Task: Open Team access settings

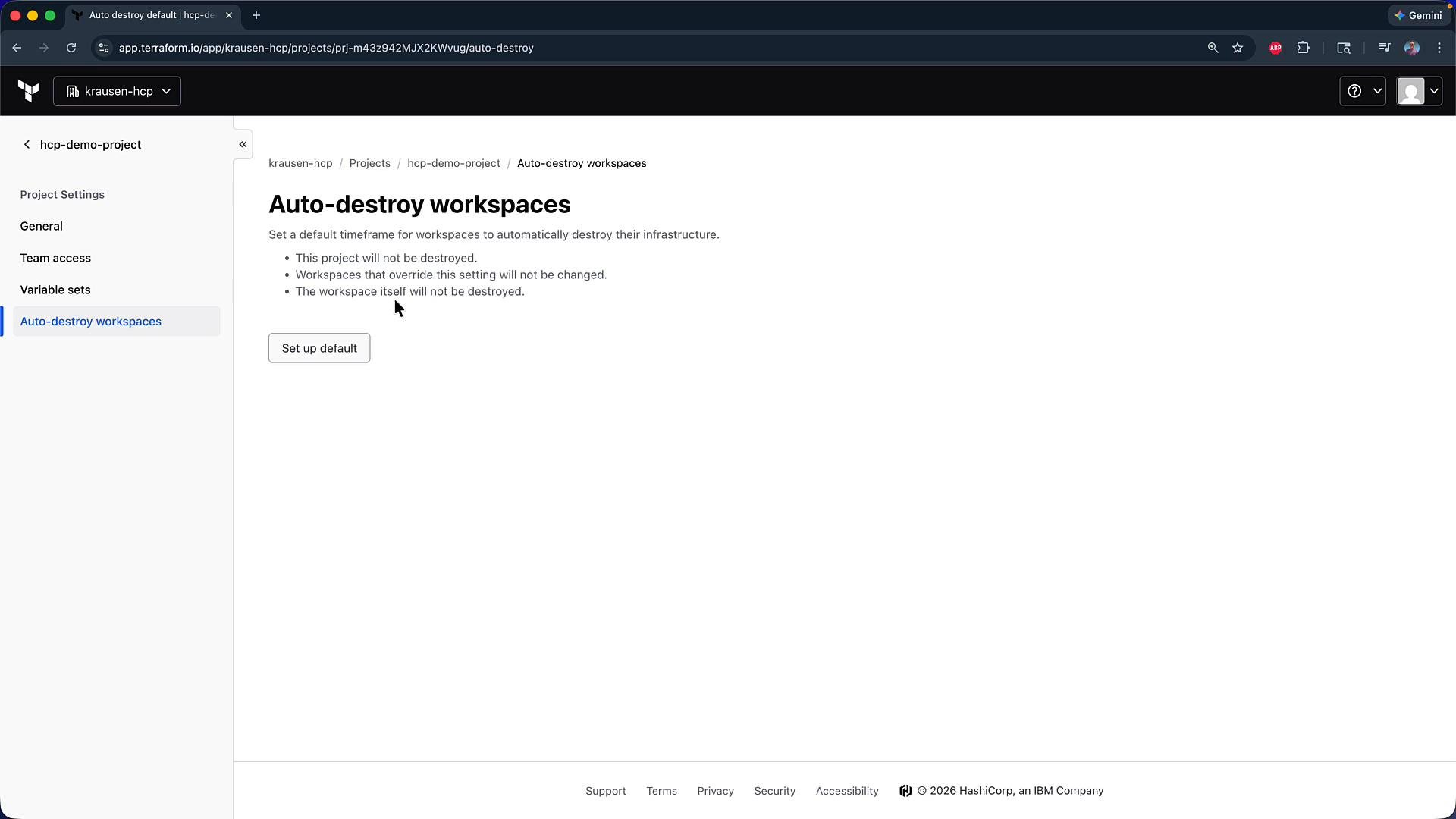Action: [55, 258]
